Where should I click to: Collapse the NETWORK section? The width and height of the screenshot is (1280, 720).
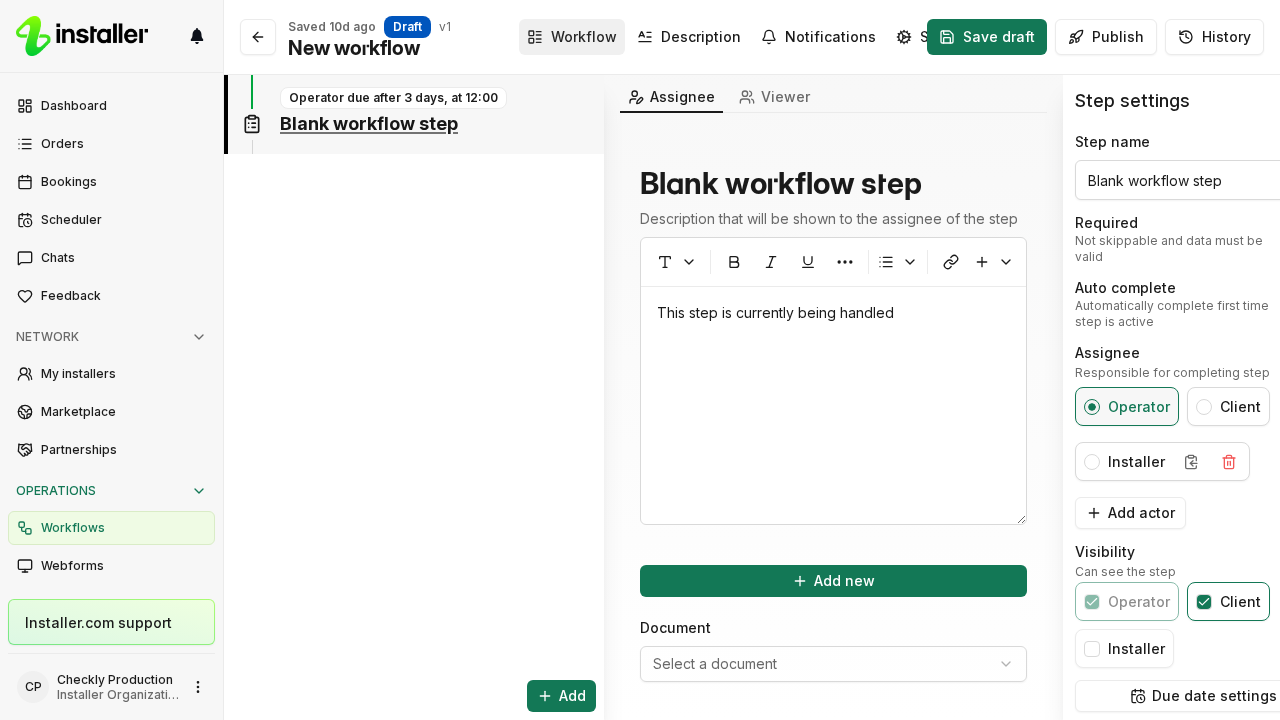pyautogui.click(x=199, y=337)
